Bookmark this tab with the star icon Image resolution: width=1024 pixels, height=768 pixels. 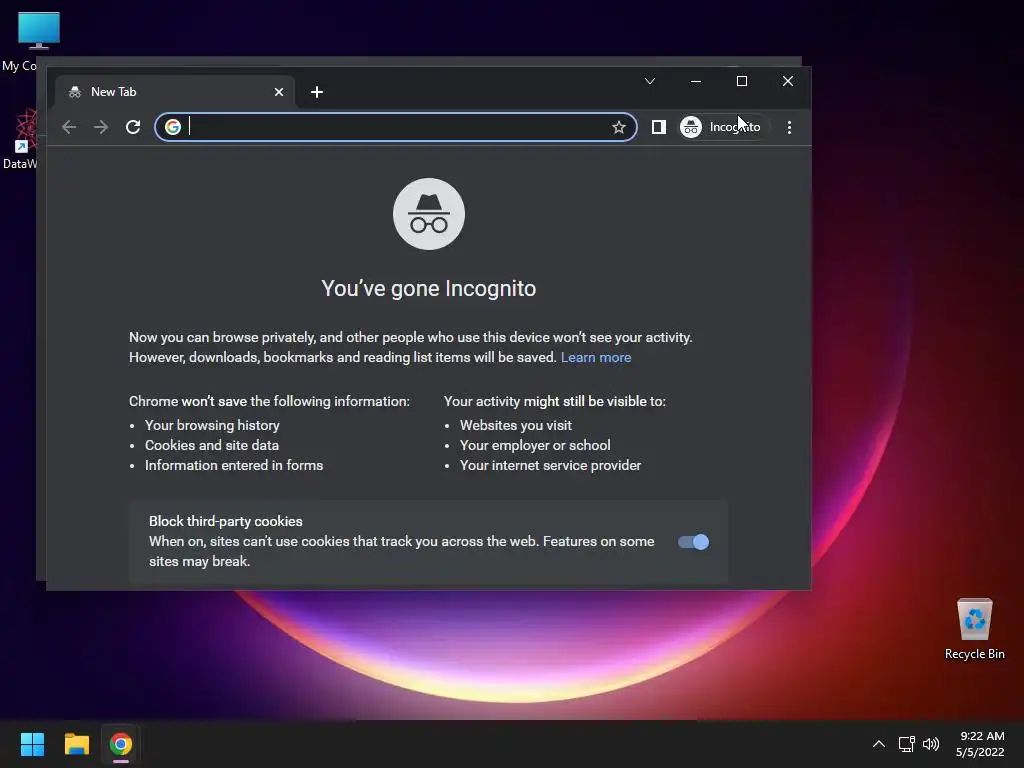[618, 127]
